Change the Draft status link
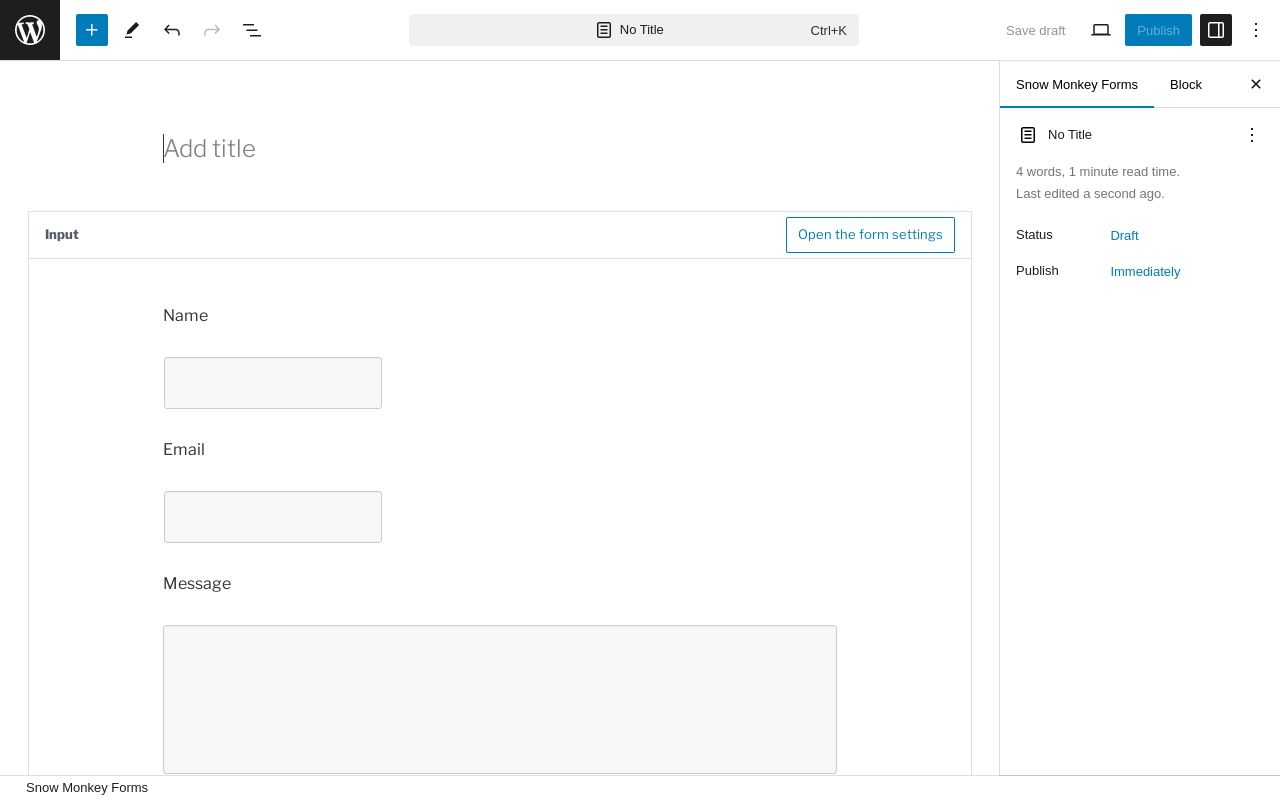Screen dimensions: 1280x800 click(x=1124, y=236)
